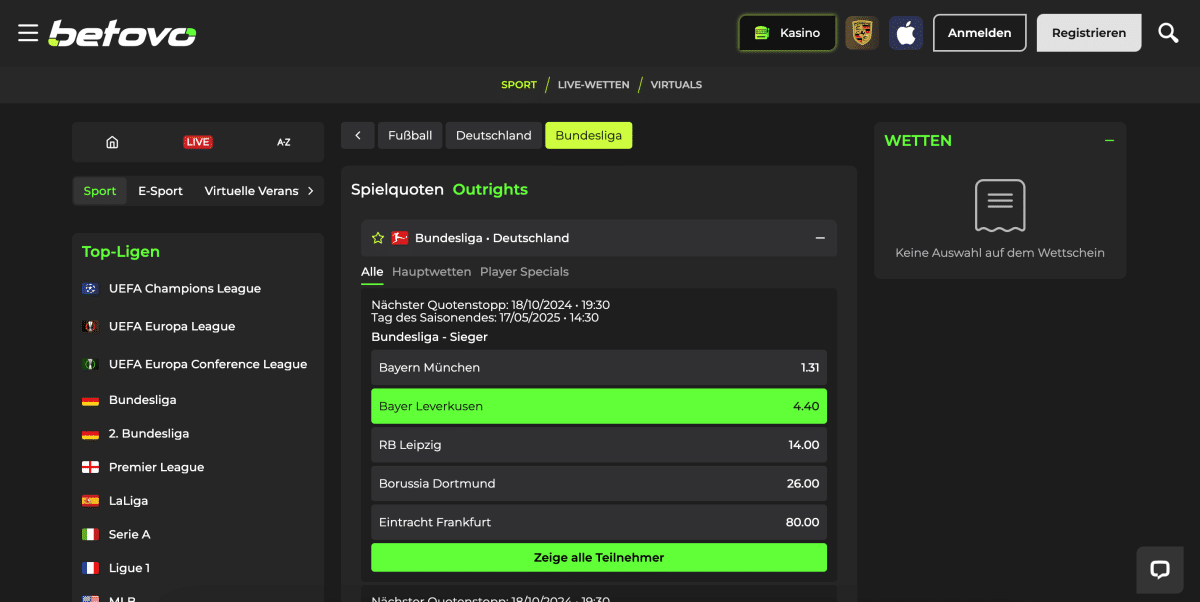Open the A-Z sports list
This screenshot has width=1200, height=602.
point(284,142)
